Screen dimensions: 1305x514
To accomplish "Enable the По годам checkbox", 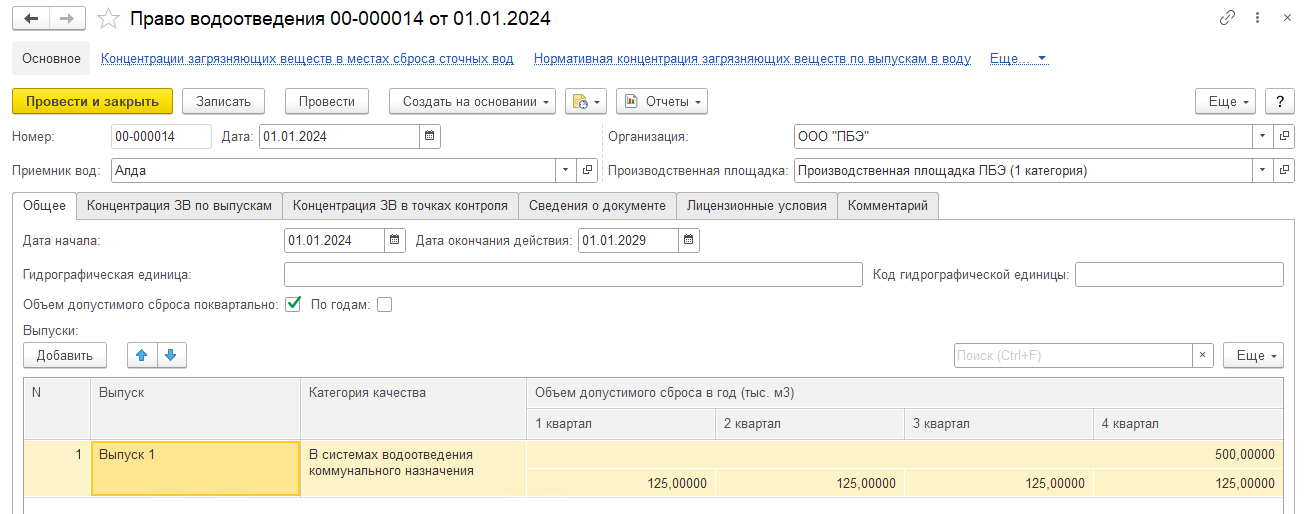I will pyautogui.click(x=384, y=305).
